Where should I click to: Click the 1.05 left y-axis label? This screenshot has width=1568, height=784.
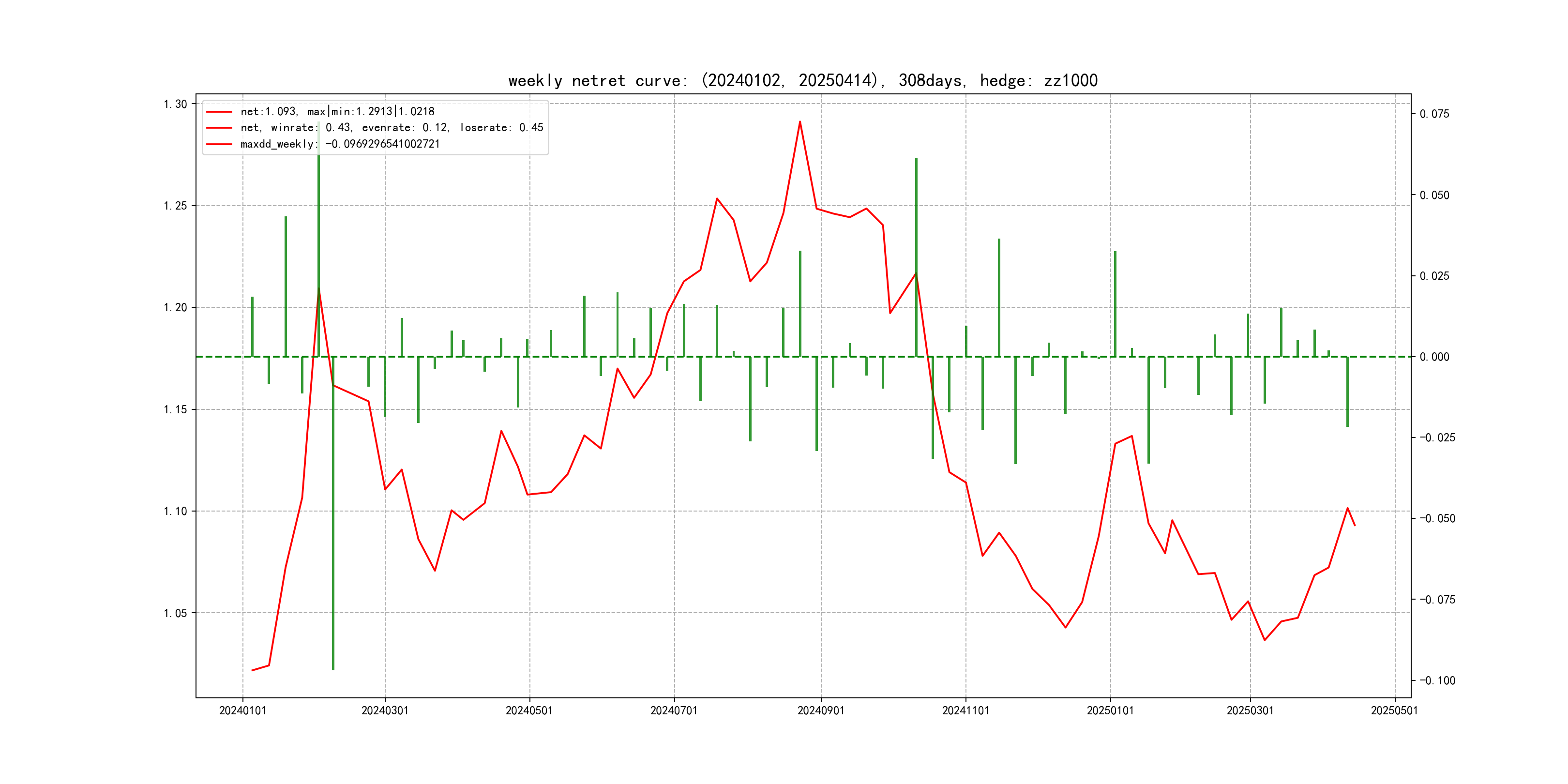175,613
